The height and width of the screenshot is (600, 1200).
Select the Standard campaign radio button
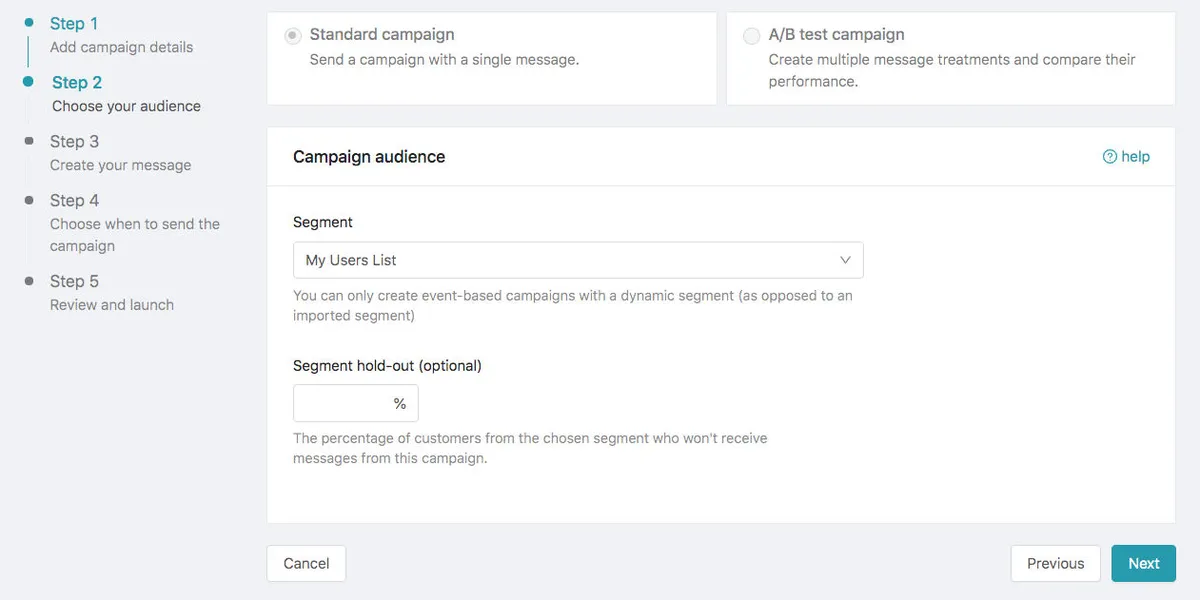pyautogui.click(x=292, y=36)
